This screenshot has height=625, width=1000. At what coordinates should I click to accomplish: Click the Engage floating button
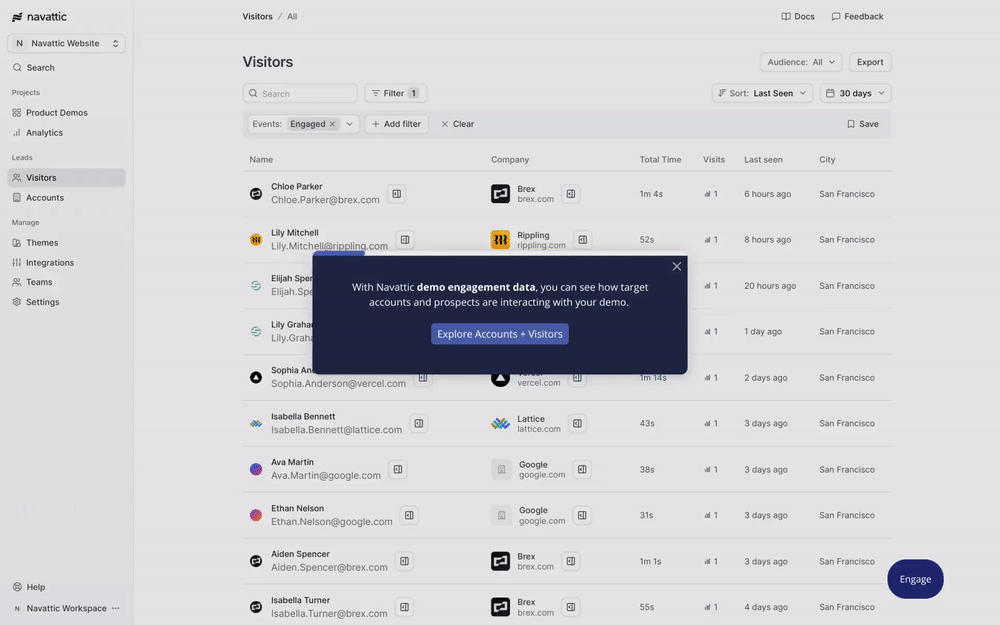(915, 579)
